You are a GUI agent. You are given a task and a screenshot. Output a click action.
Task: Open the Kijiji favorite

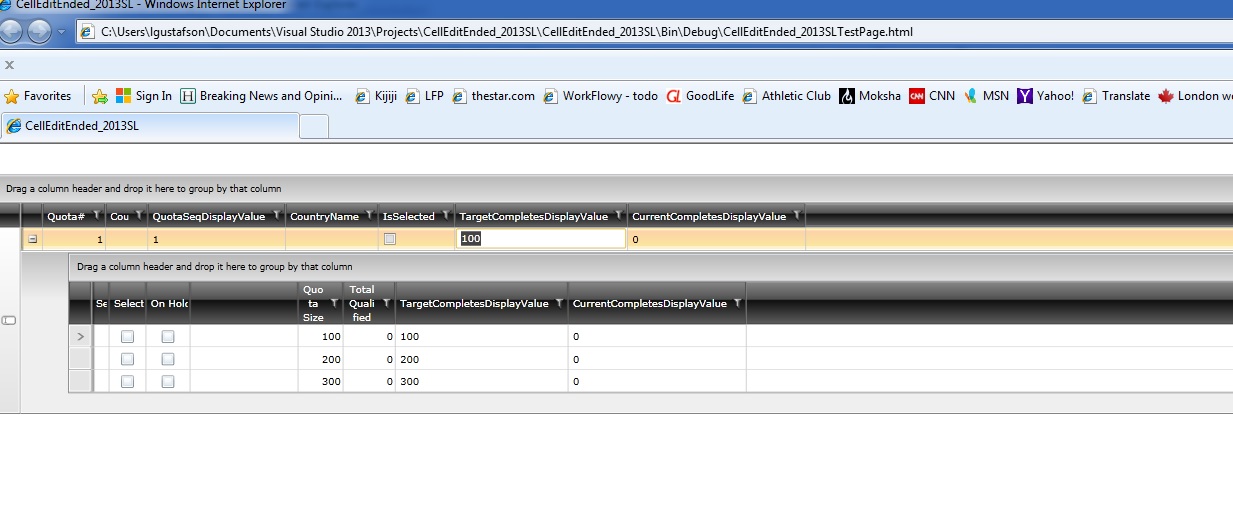pos(376,96)
